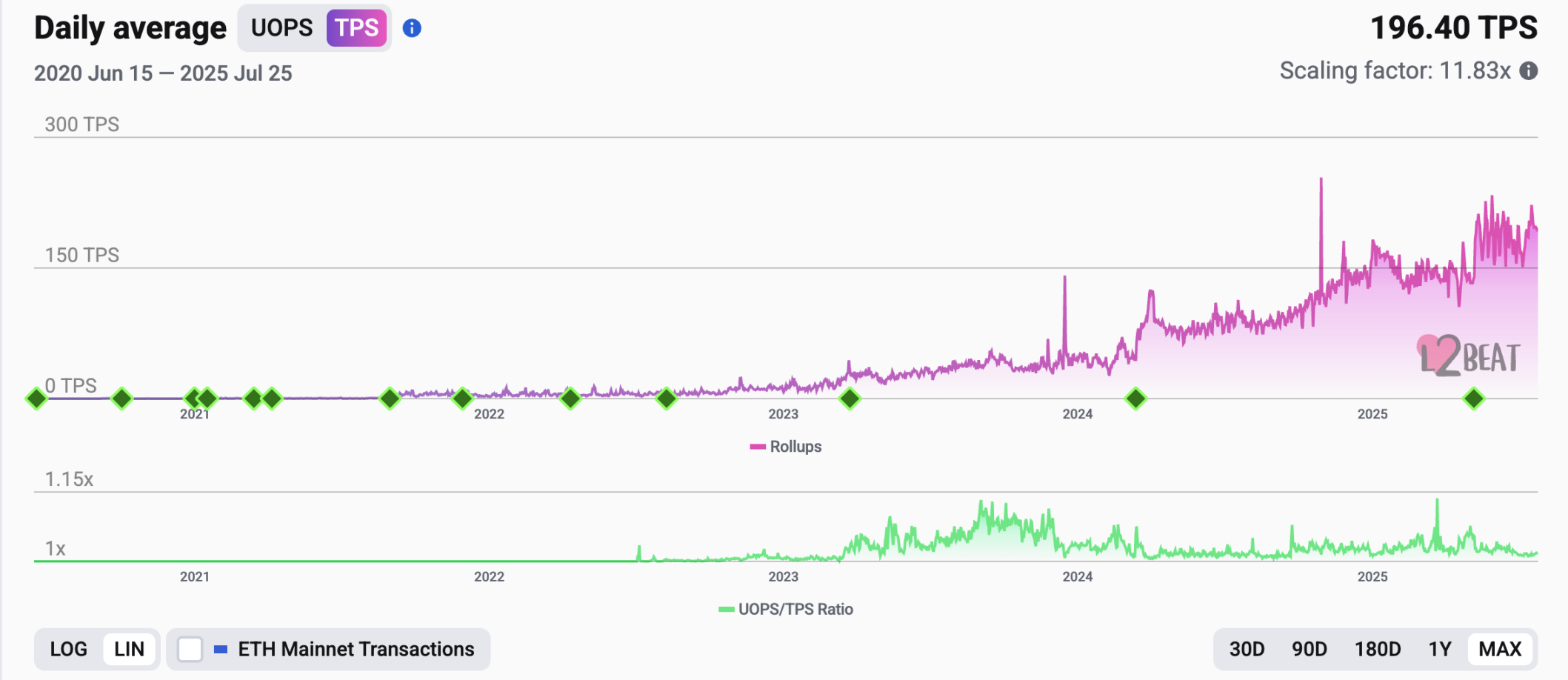
Task: Select the 30D time range
Action: (1247, 650)
